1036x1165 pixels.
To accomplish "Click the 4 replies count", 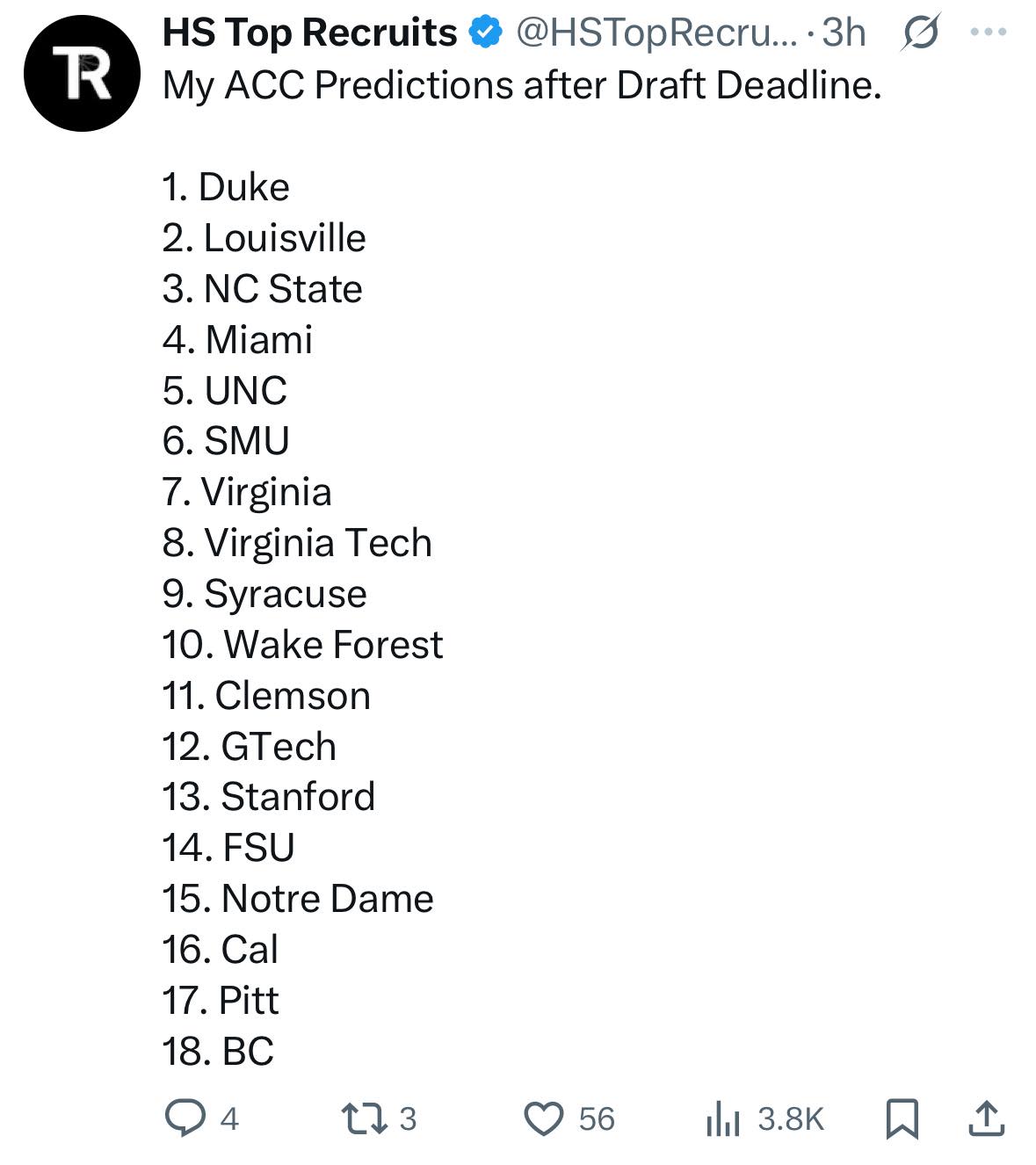I will pyautogui.click(x=229, y=1119).
